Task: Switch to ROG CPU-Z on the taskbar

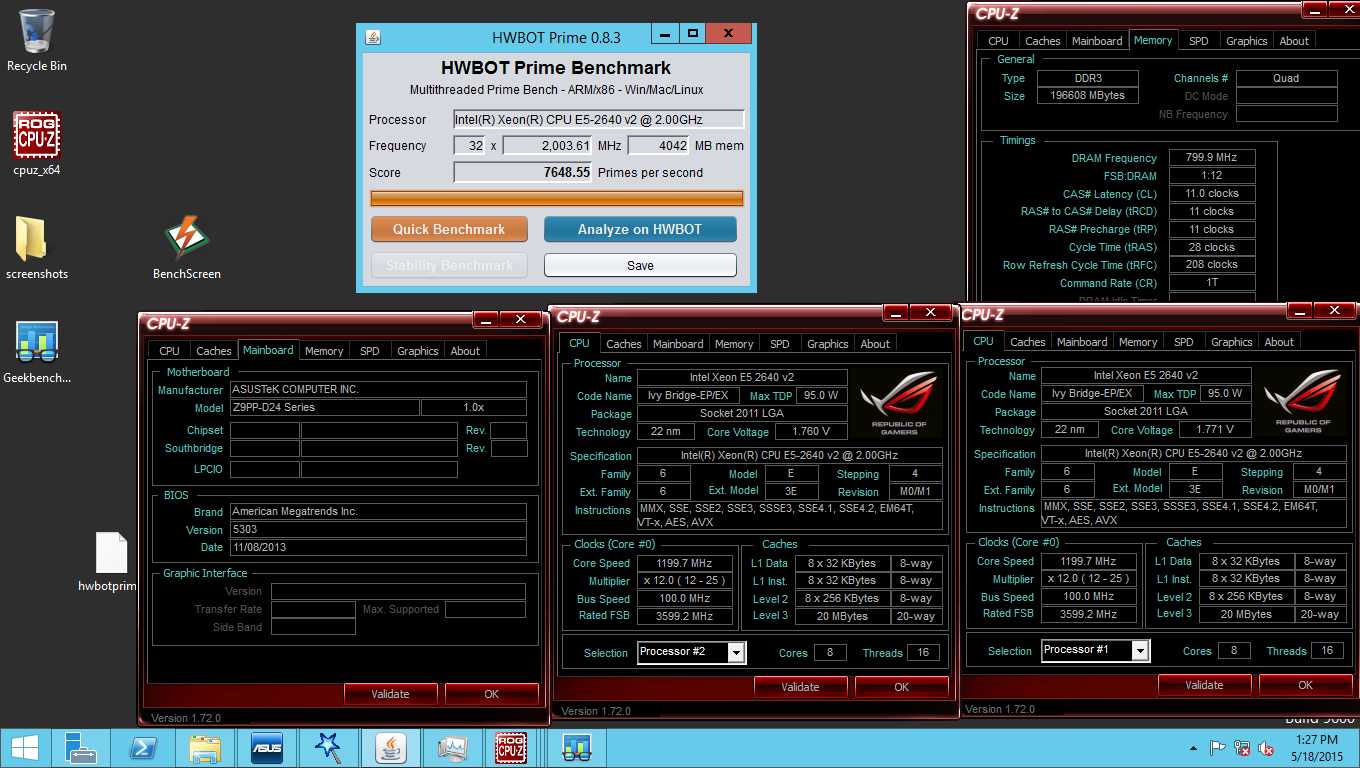Action: [x=512, y=748]
